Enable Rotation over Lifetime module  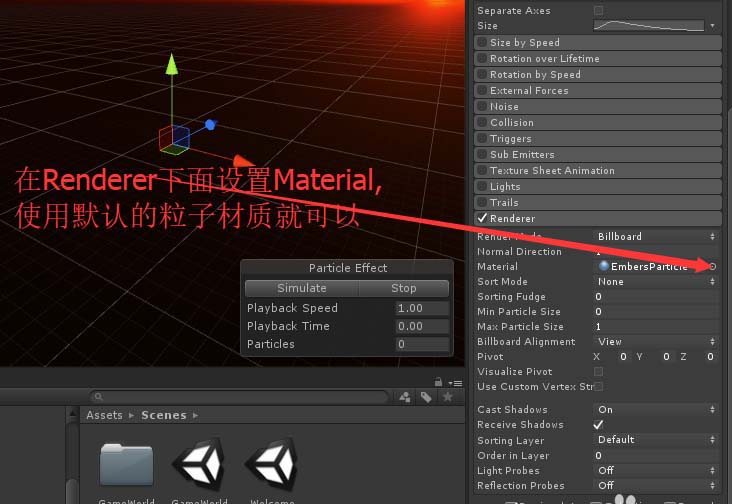pyautogui.click(x=482, y=58)
